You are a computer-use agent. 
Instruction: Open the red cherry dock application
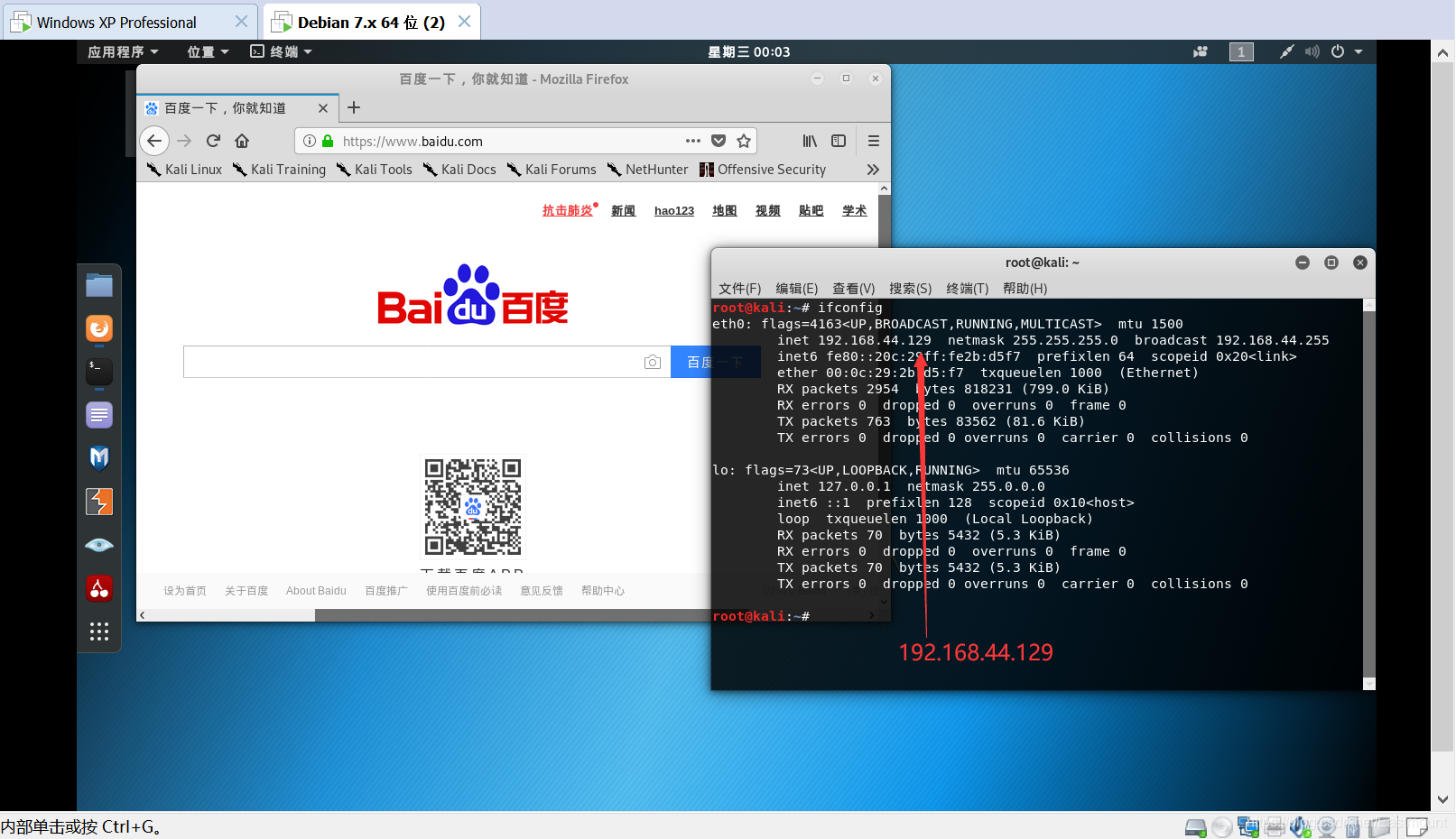[x=99, y=588]
